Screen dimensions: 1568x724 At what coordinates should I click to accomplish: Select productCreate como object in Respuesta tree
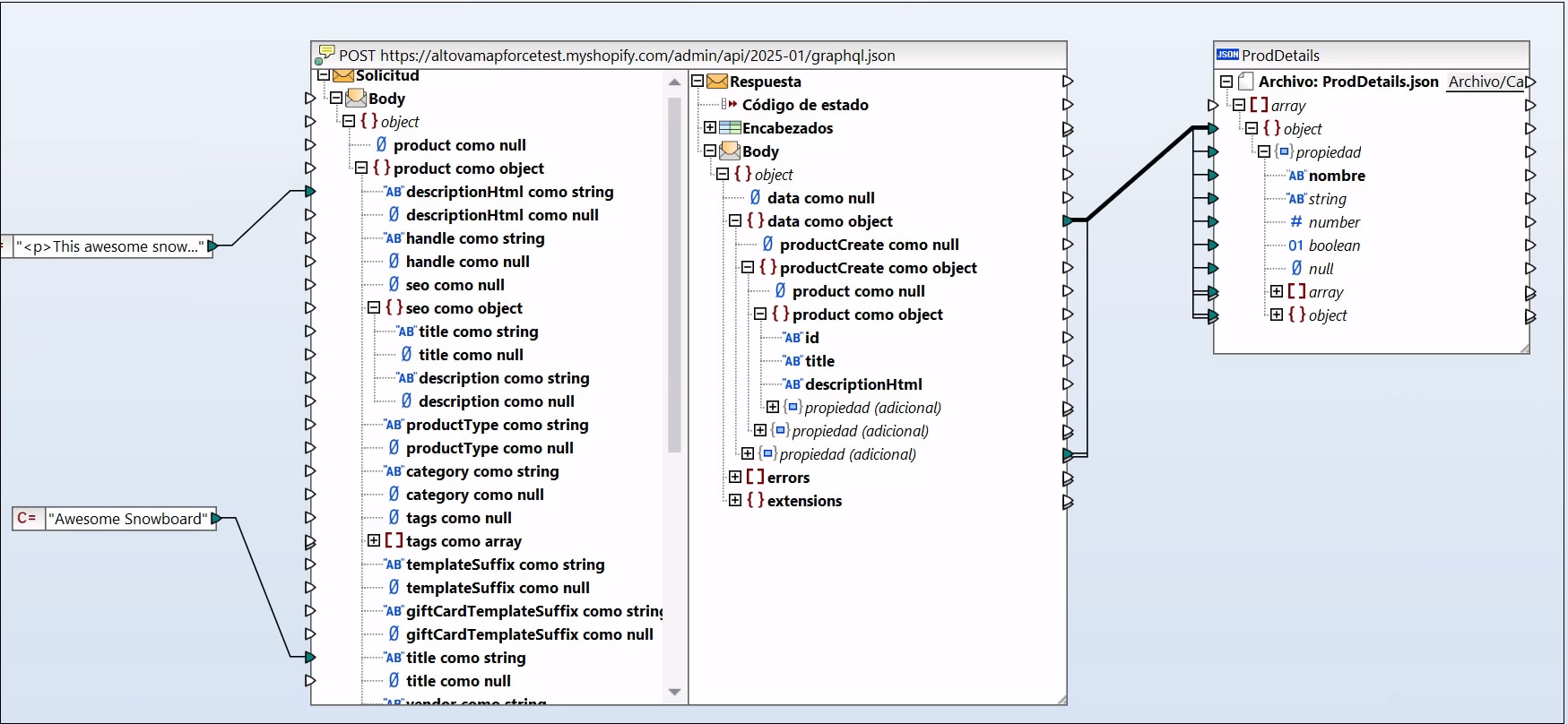coord(878,268)
